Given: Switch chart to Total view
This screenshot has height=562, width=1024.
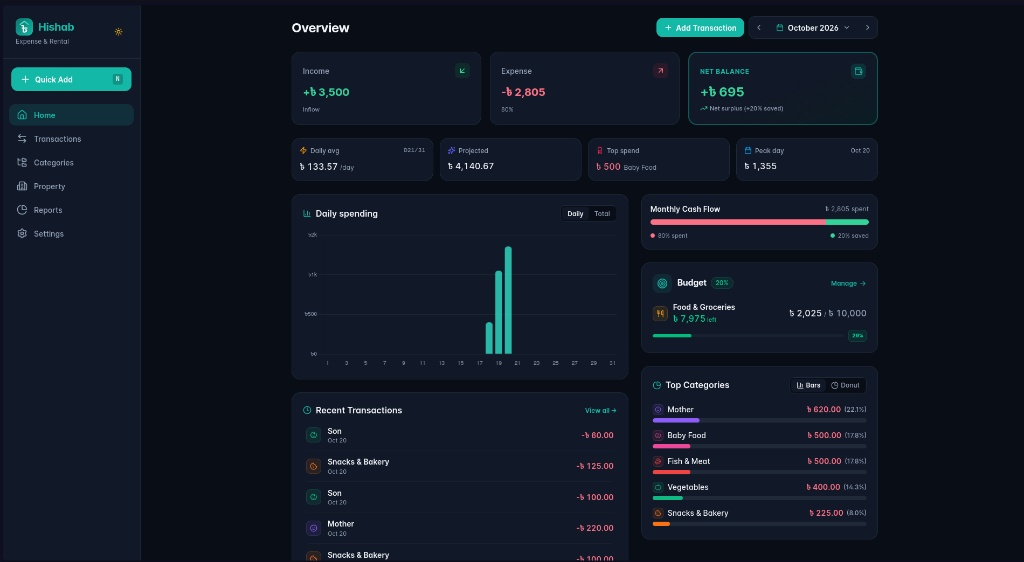Looking at the screenshot, I should coord(602,213).
